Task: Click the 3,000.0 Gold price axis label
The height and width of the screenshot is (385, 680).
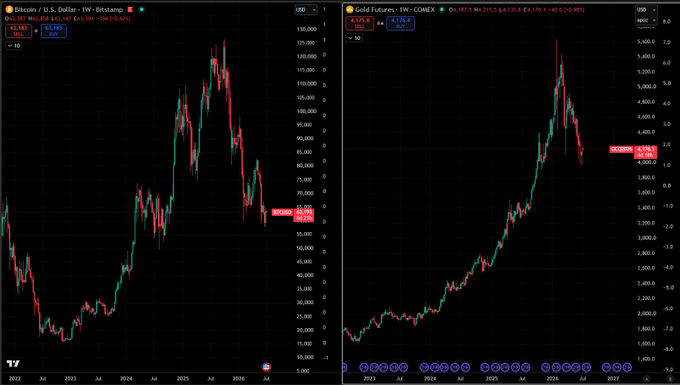Action: (646, 238)
